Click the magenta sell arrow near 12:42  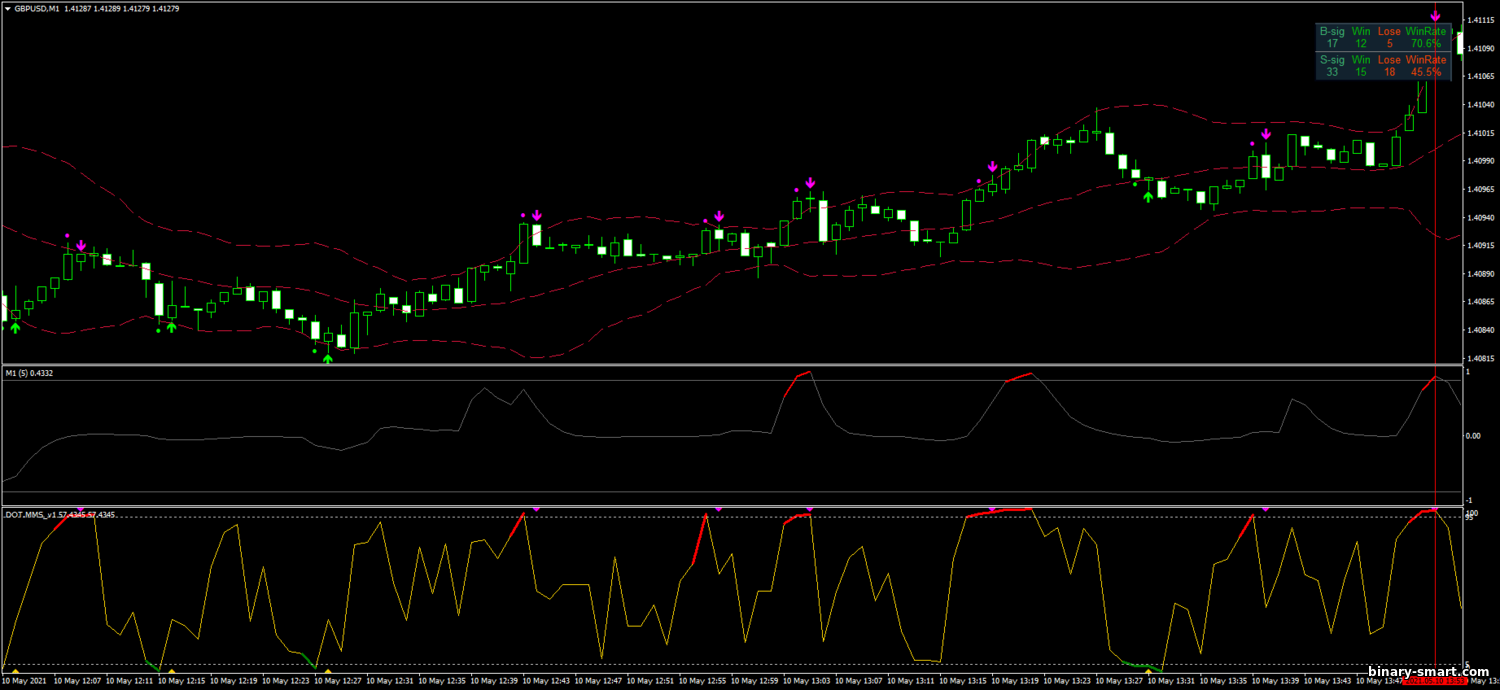click(x=537, y=215)
